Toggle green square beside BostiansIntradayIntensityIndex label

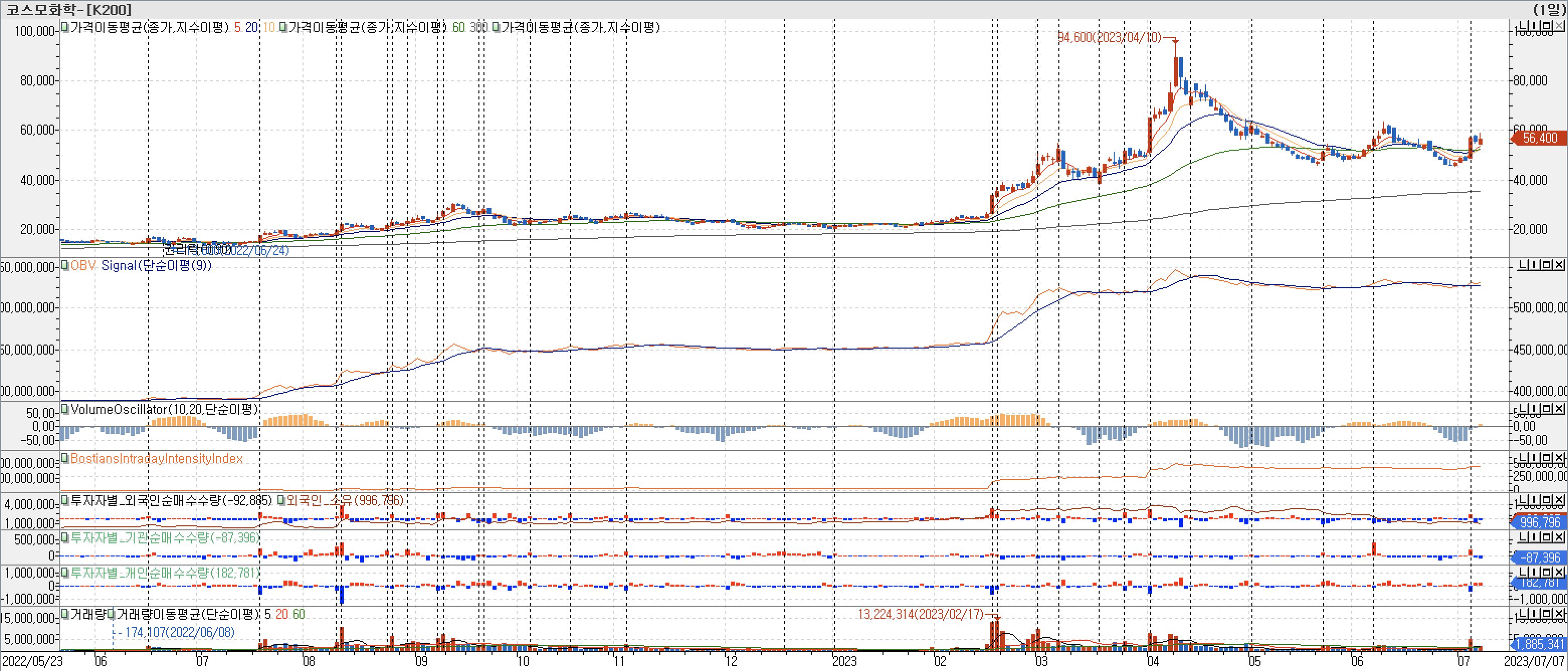coord(65,458)
